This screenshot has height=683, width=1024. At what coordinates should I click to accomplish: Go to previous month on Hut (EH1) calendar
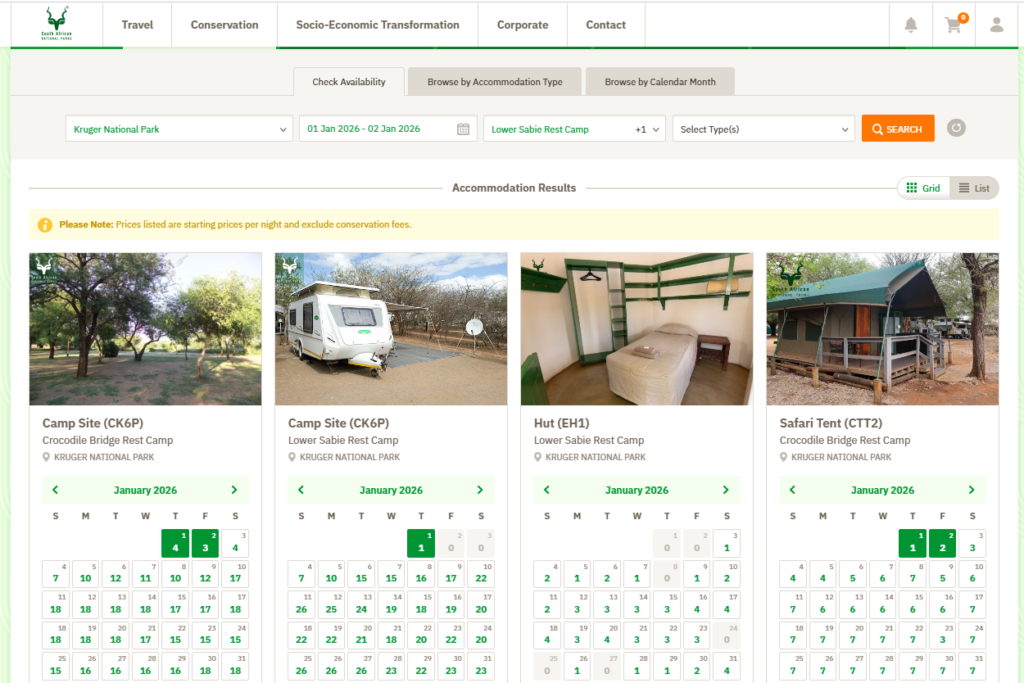[x=547, y=490]
